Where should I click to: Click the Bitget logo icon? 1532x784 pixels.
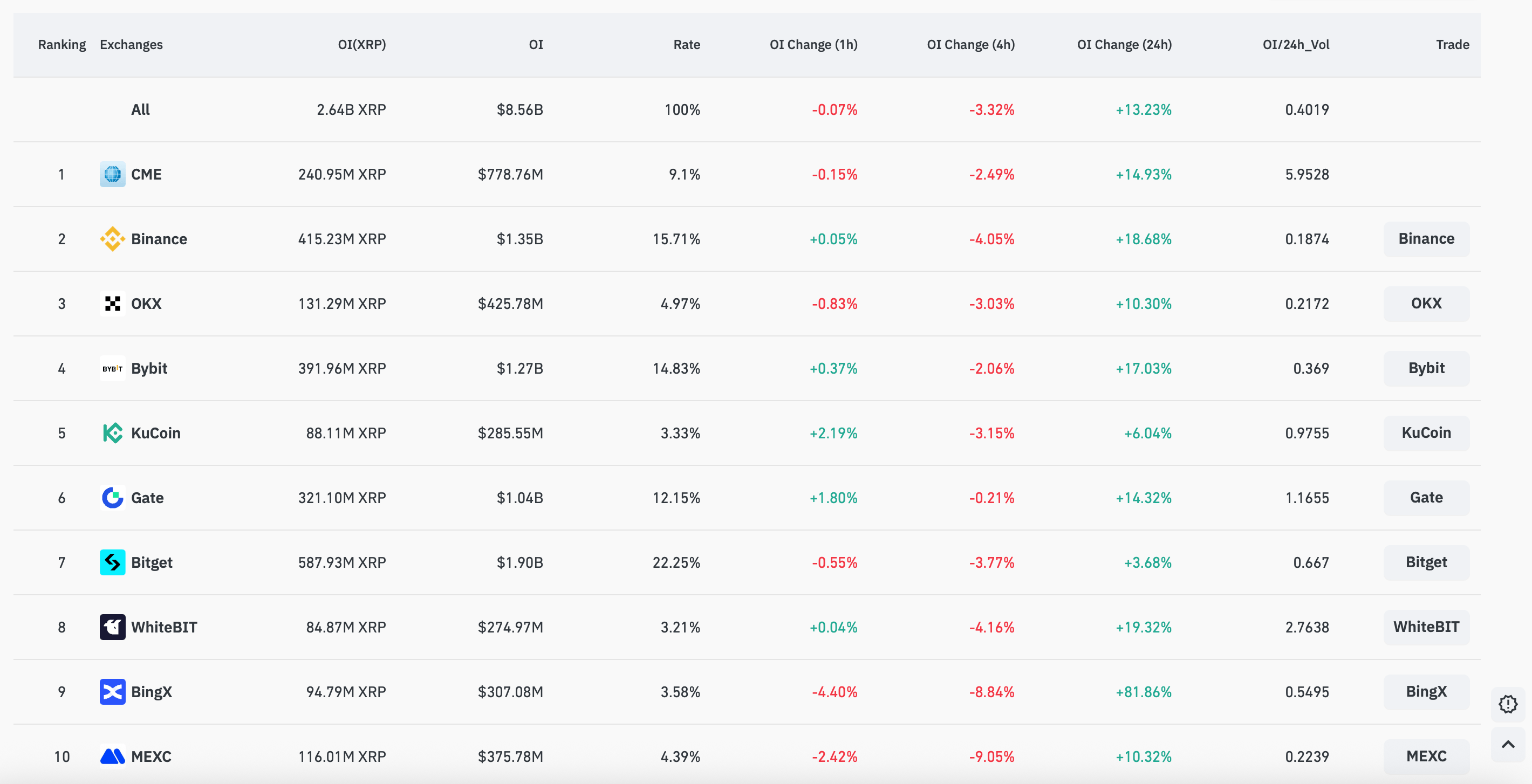click(x=112, y=562)
